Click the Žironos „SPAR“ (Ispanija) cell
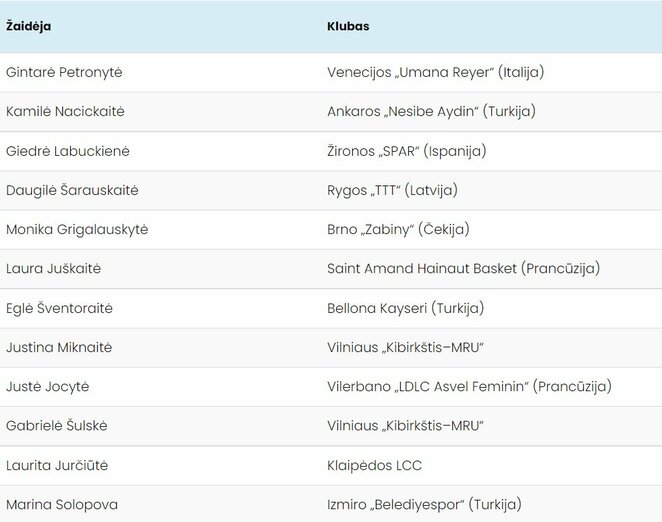This screenshot has width=662, height=522. (406, 151)
